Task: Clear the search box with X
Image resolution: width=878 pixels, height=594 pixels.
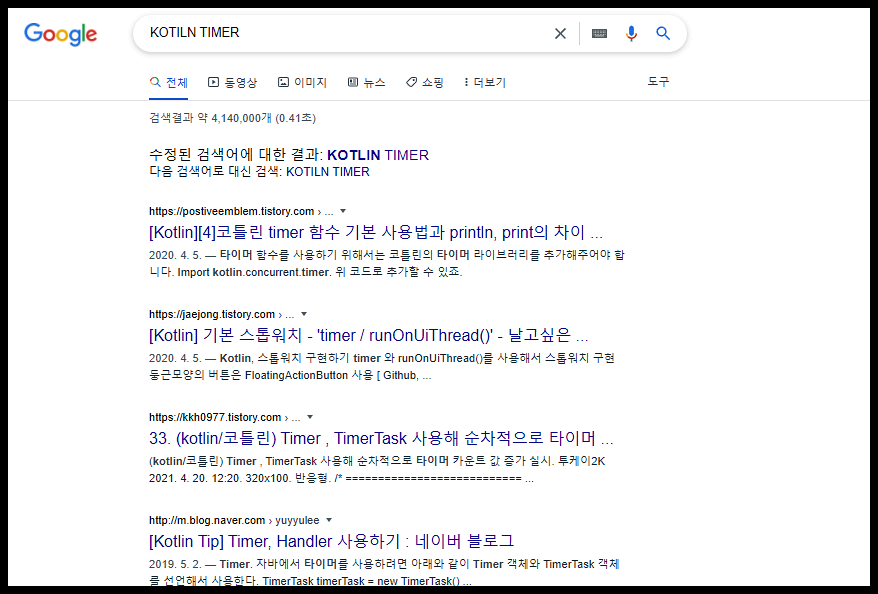Action: (x=560, y=34)
